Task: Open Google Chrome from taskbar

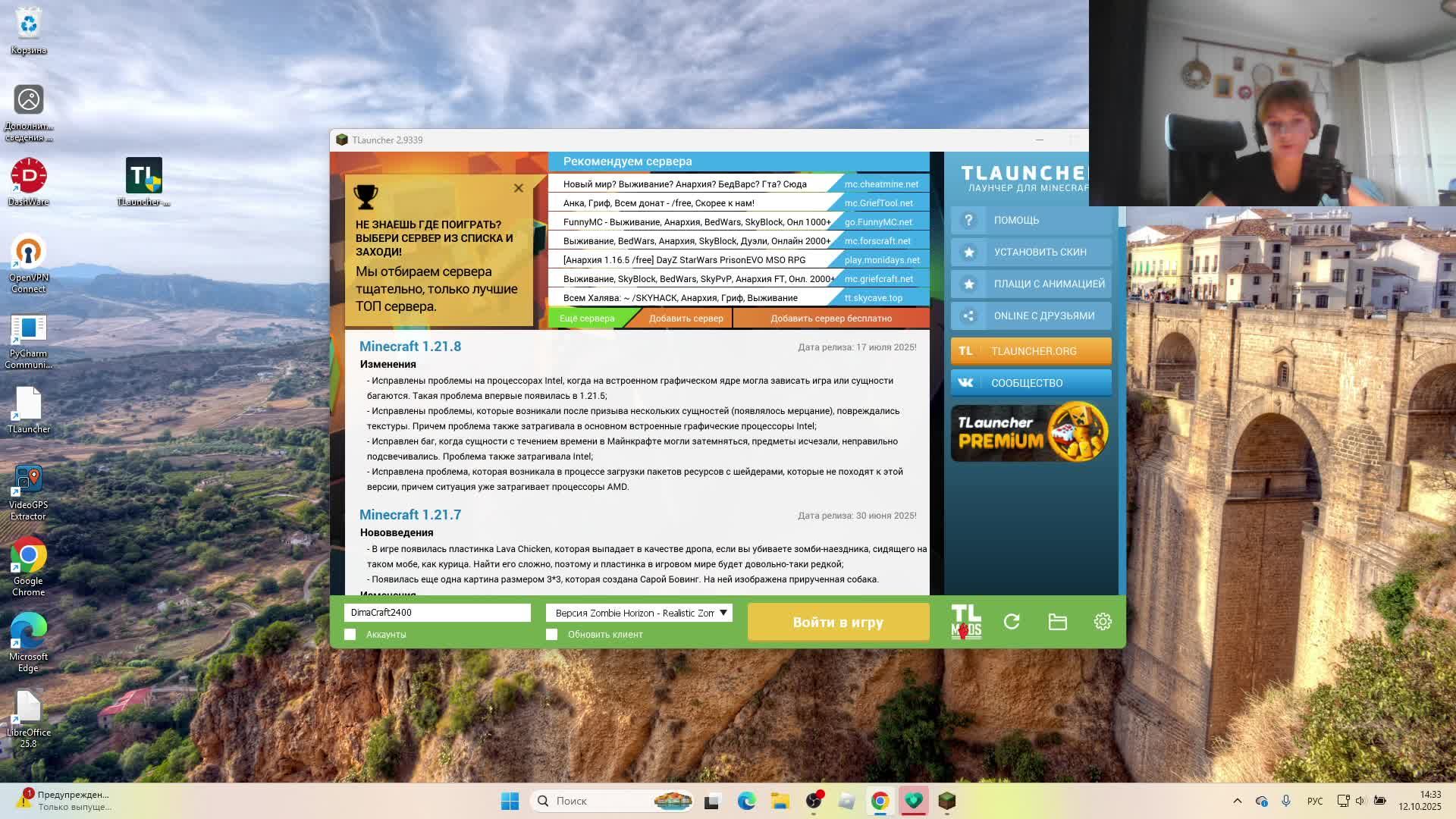Action: coord(880,801)
